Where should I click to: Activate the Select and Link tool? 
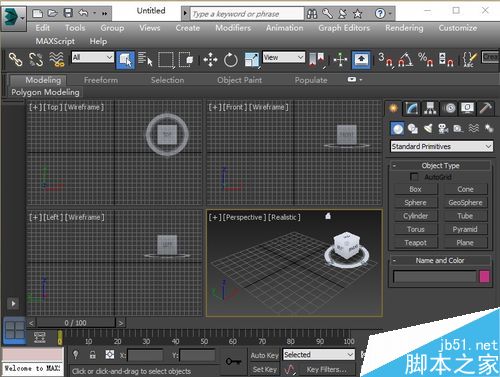(15, 60)
